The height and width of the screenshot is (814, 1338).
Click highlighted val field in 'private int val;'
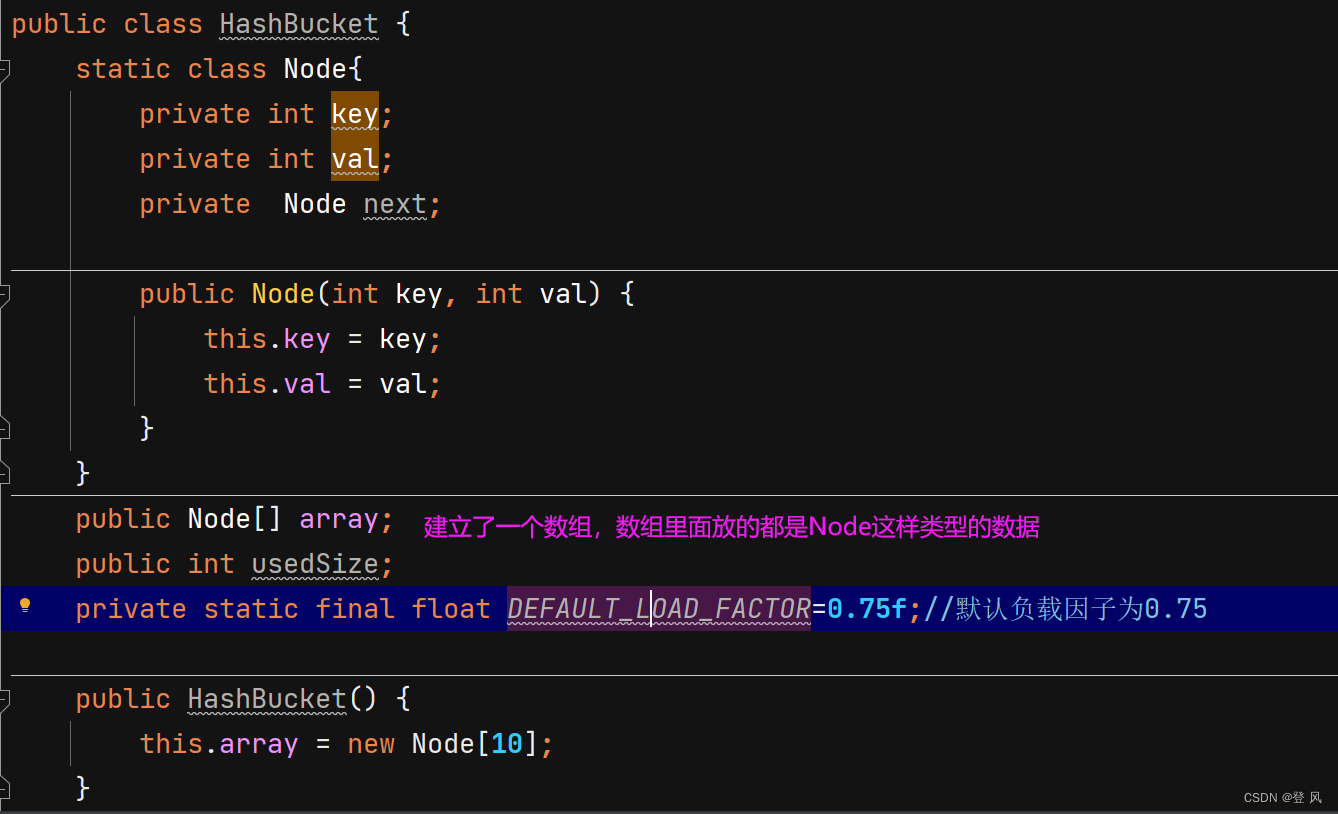click(355, 159)
